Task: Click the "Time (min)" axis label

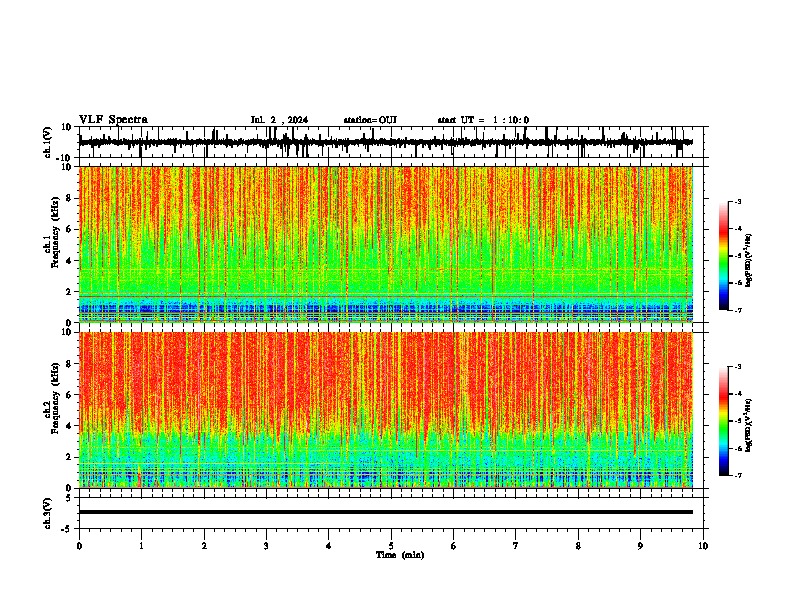Action: (400, 555)
